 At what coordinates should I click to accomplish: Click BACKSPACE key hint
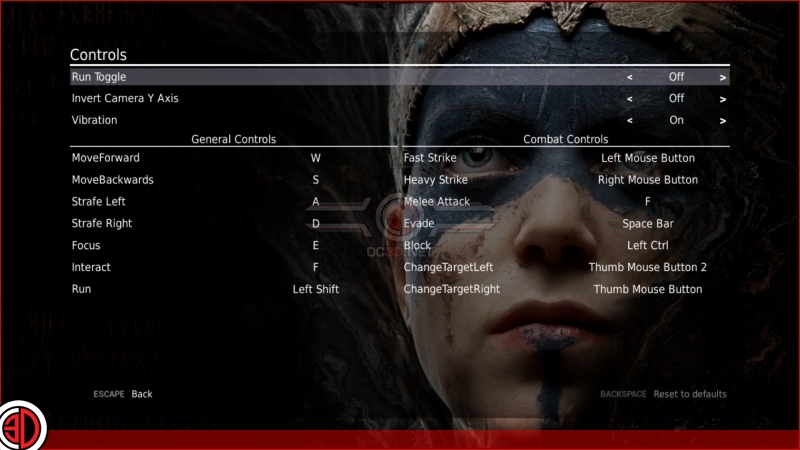623,394
